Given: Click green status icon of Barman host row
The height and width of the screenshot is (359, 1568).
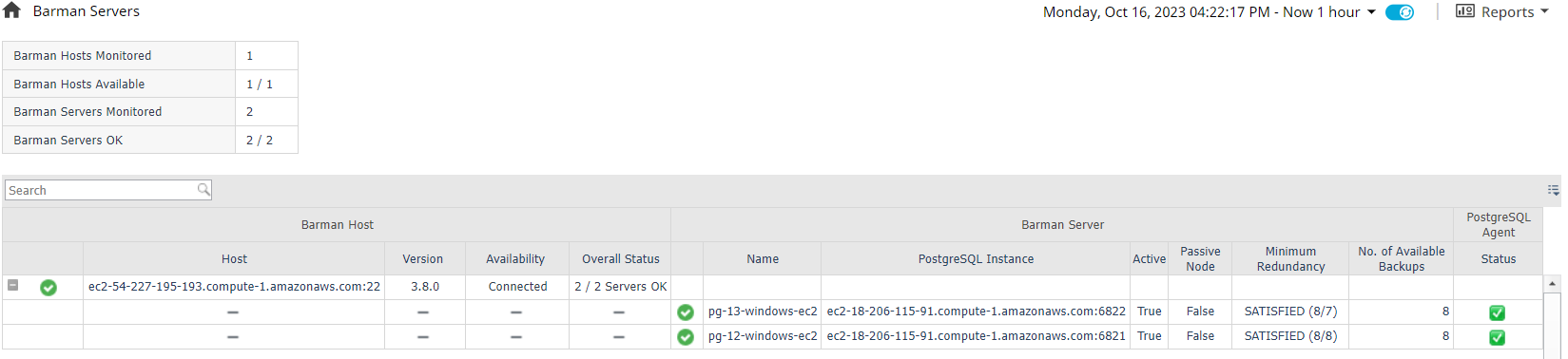Looking at the screenshot, I should [x=48, y=287].
